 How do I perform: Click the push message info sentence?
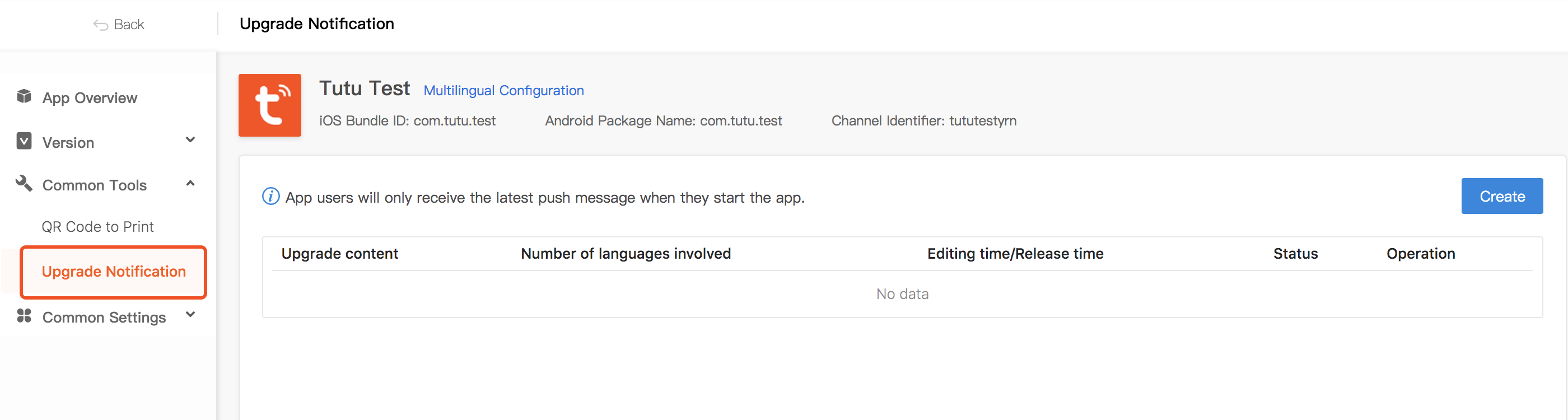click(545, 198)
